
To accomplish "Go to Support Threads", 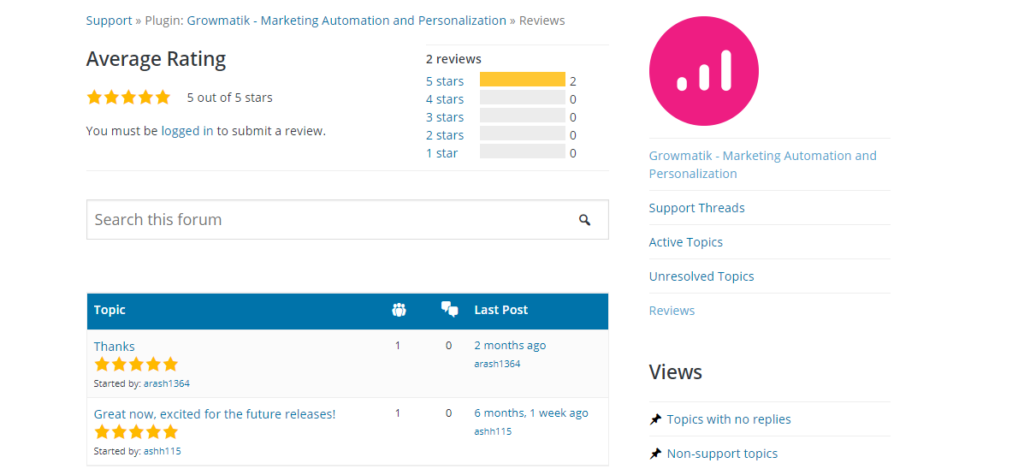I will pyautogui.click(x=697, y=208).
